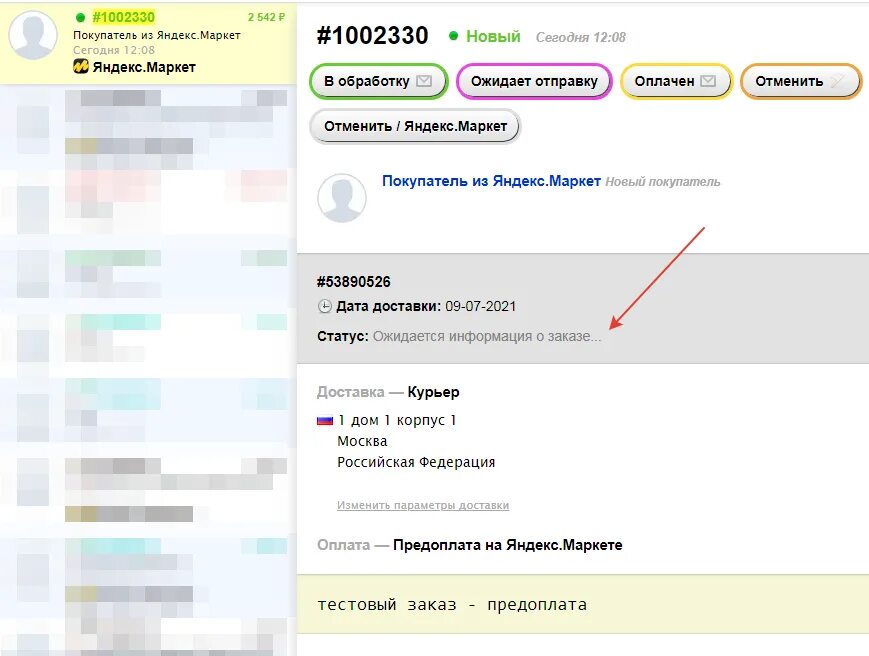This screenshot has width=869, height=656.
Task: Click the buyer avatar in the order details
Action: 341,198
